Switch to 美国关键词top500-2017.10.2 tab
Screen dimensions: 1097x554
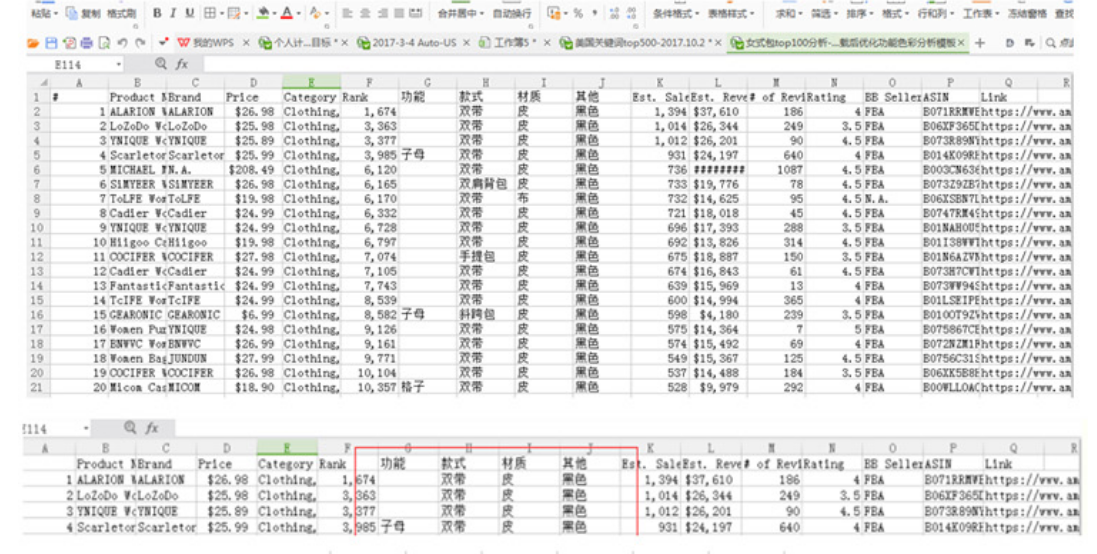(639, 43)
